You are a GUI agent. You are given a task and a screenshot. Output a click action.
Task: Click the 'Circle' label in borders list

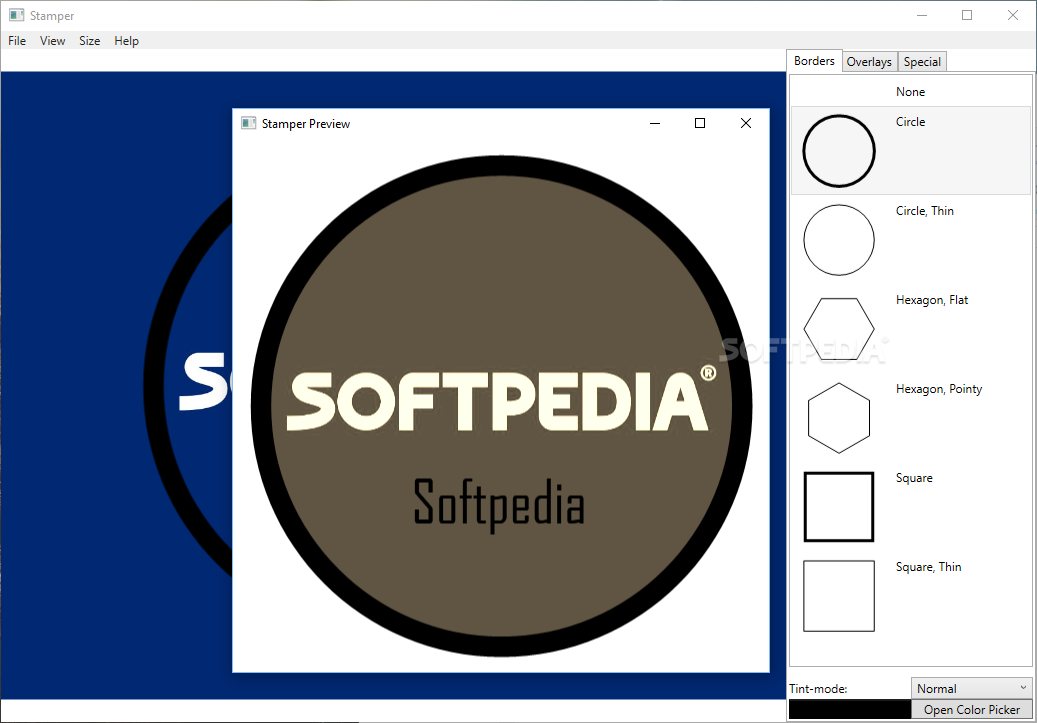[x=910, y=122]
